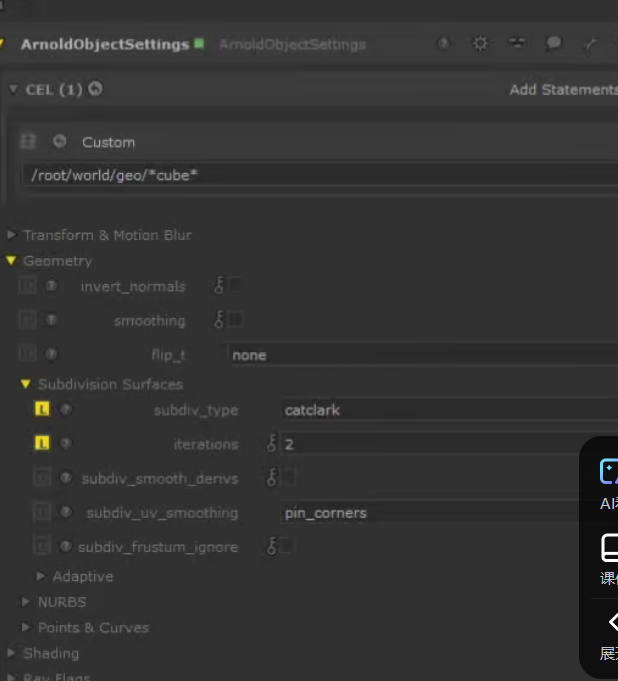The image size is (618, 681).
Task: Click the gear settings icon in node header
Action: click(481, 44)
